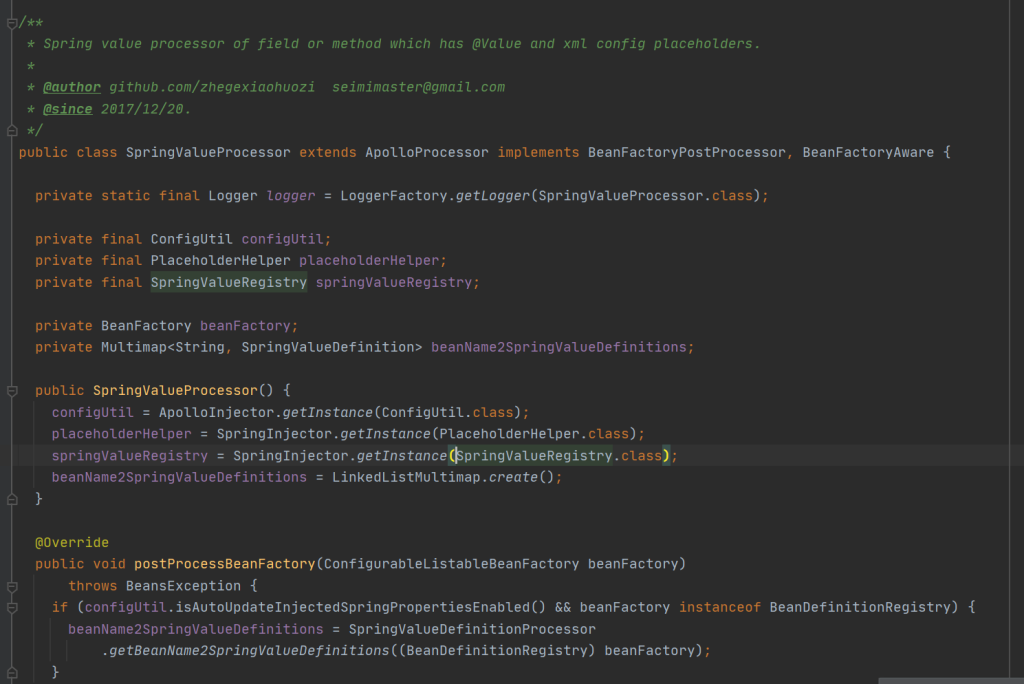Click SpringValueRegistry.class on the current caret line
Viewport: 1024px width, 684px height.
pyautogui.click(x=558, y=456)
